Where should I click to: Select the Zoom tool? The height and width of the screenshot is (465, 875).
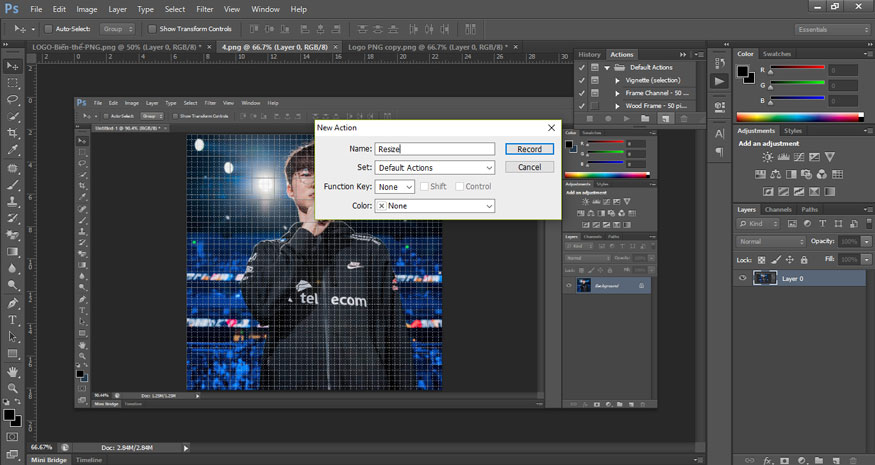pos(12,388)
